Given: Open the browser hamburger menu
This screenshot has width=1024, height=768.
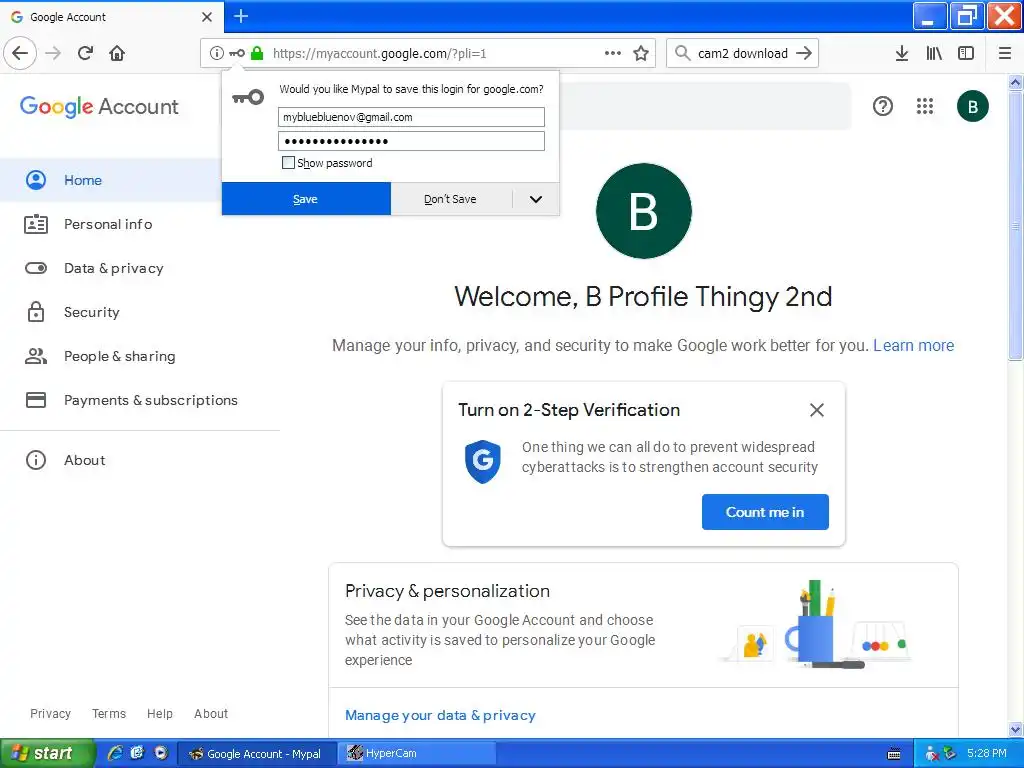Looking at the screenshot, I should click(1005, 53).
